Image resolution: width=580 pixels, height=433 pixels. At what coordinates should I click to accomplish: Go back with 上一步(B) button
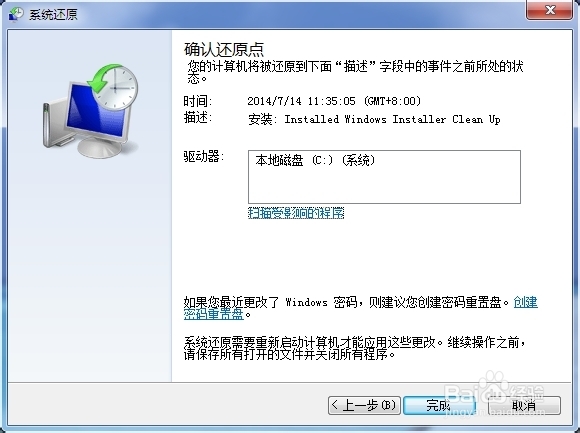tap(364, 406)
